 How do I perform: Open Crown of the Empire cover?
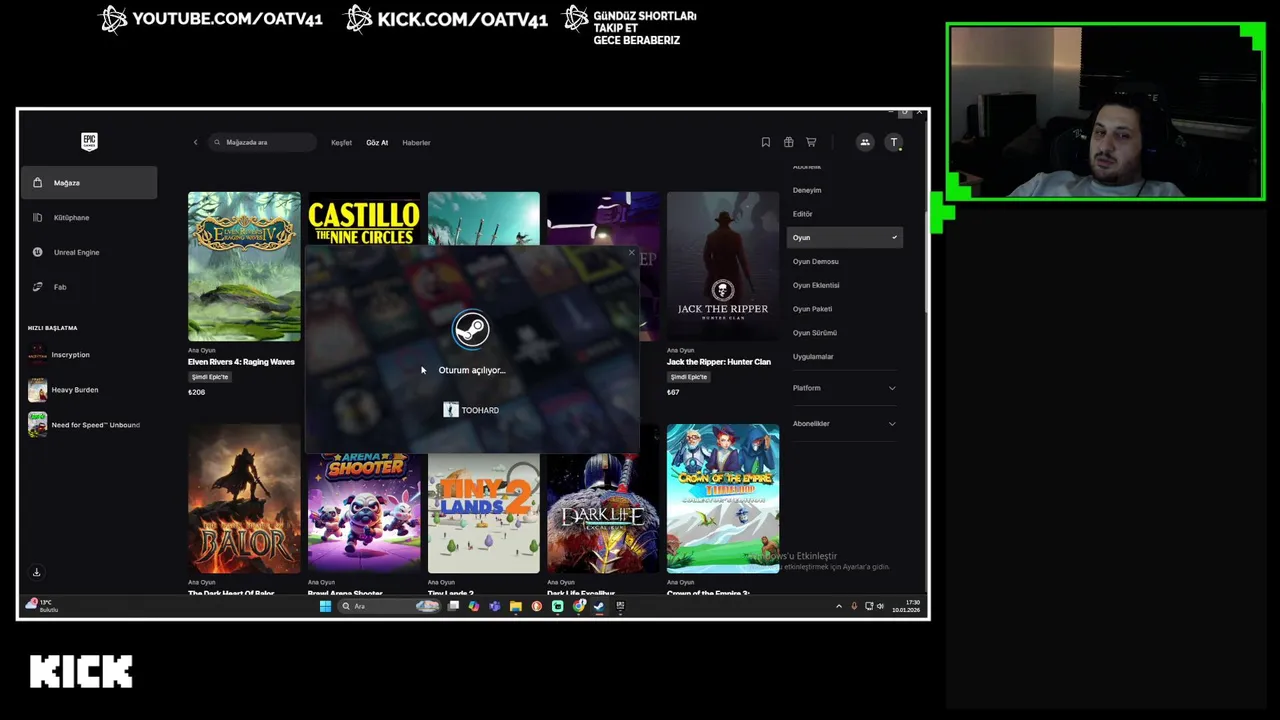(x=723, y=498)
